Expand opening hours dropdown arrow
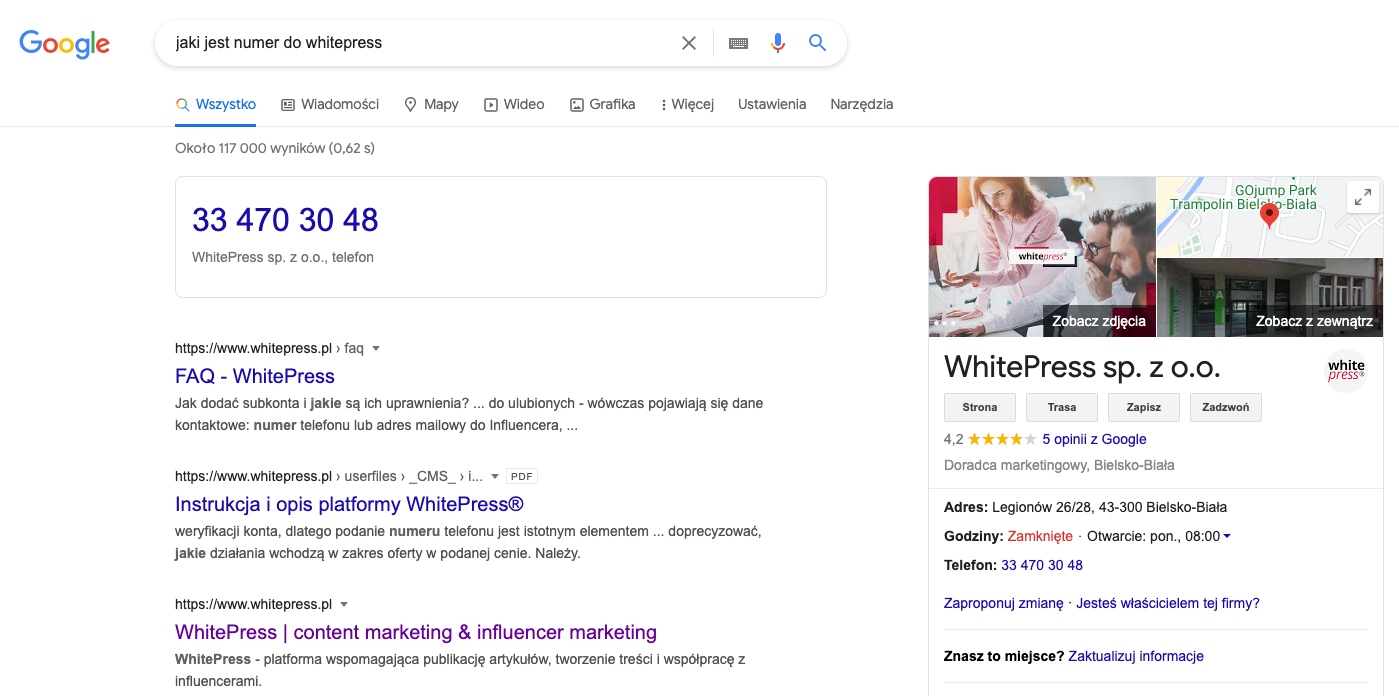Screen dimensions: 1399x696 (x=1227, y=536)
